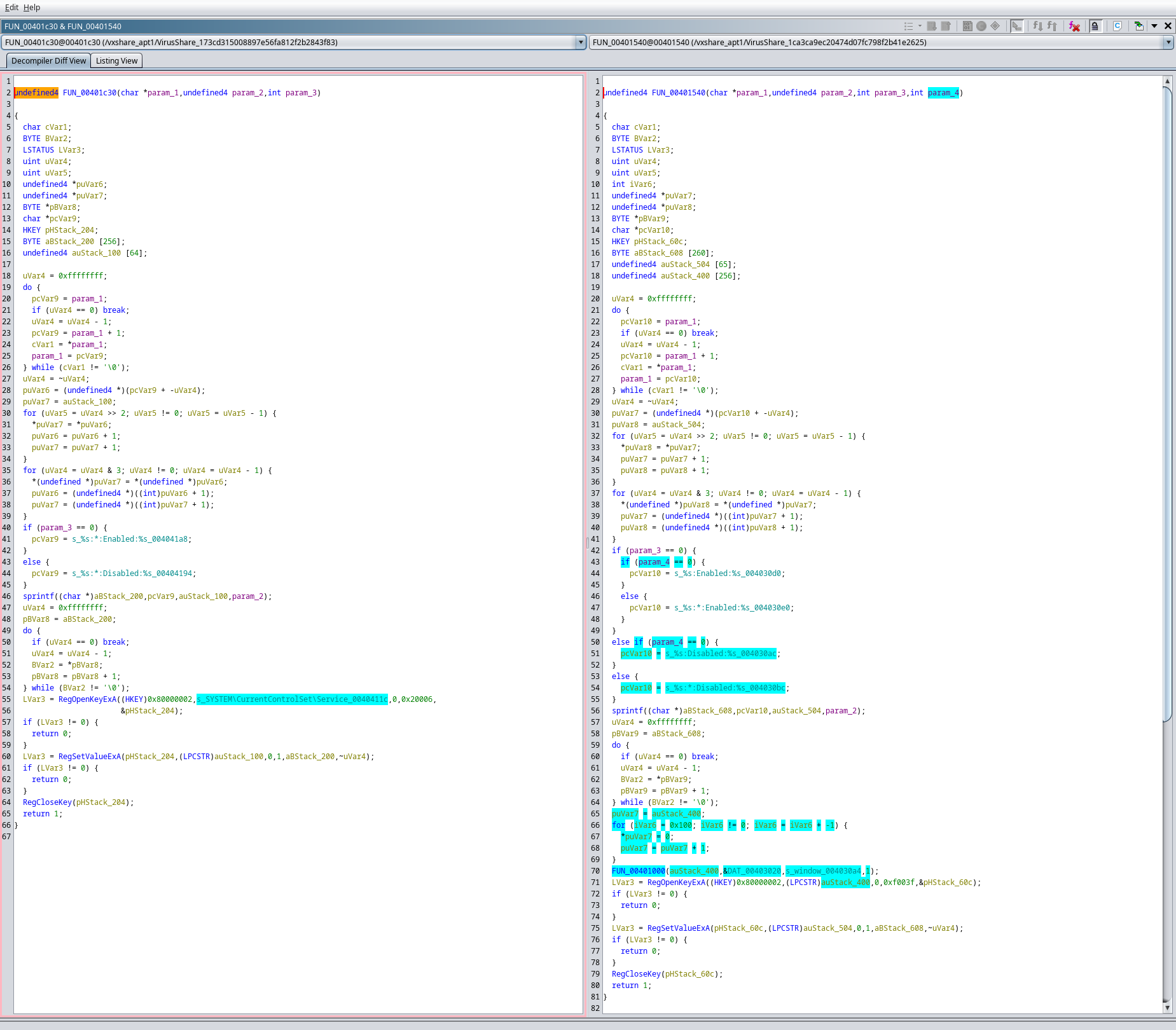This screenshot has width=1176, height=1030.
Task: Click sprintf call in right pane
Action: (627, 711)
